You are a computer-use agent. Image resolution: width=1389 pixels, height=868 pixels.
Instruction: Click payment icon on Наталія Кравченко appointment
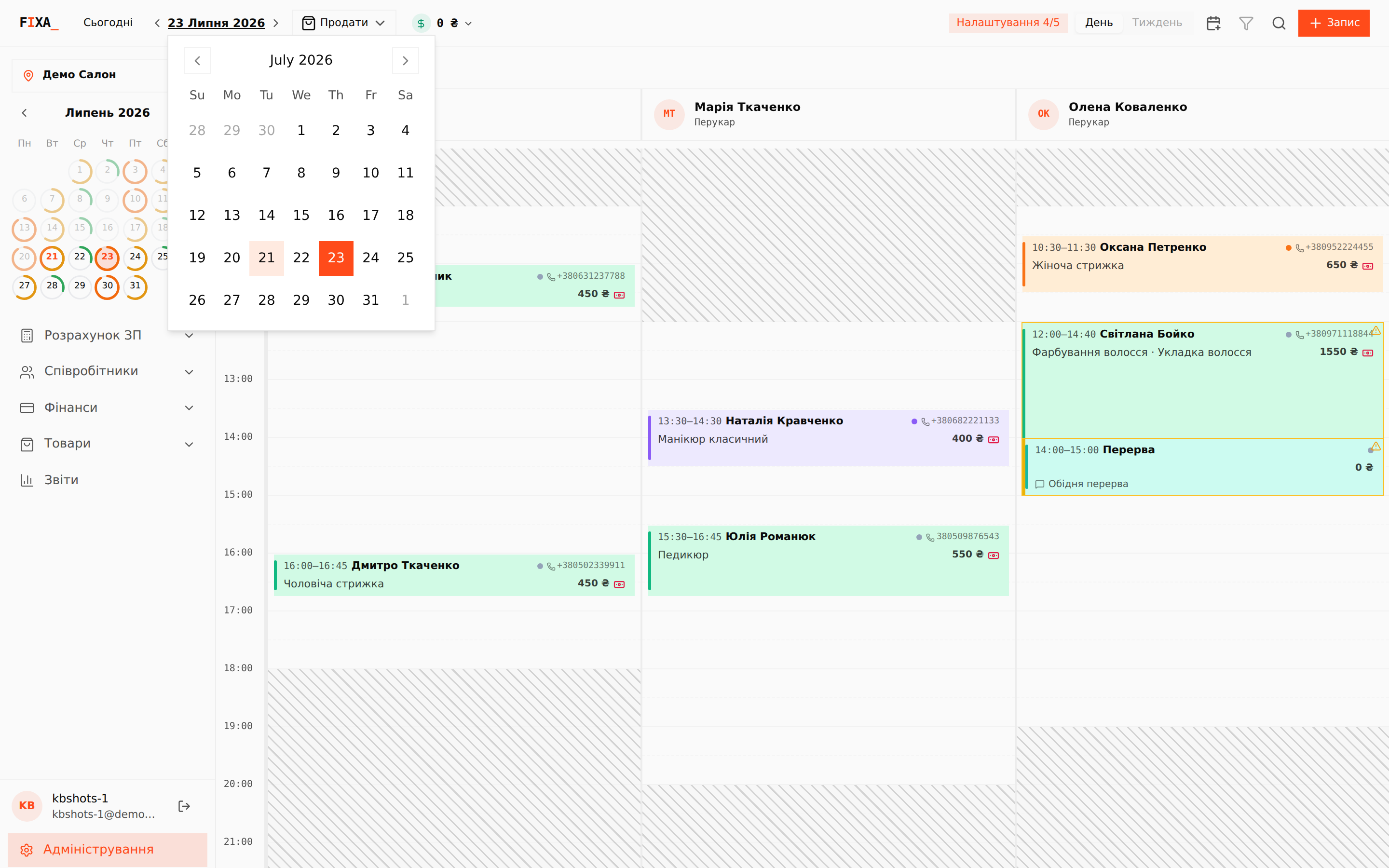point(994,440)
